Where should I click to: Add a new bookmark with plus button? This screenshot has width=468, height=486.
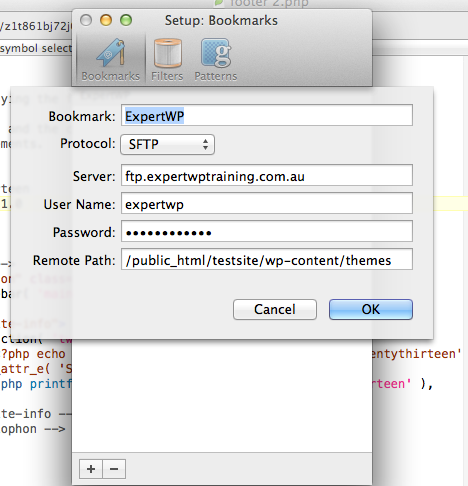pyautogui.click(x=91, y=469)
